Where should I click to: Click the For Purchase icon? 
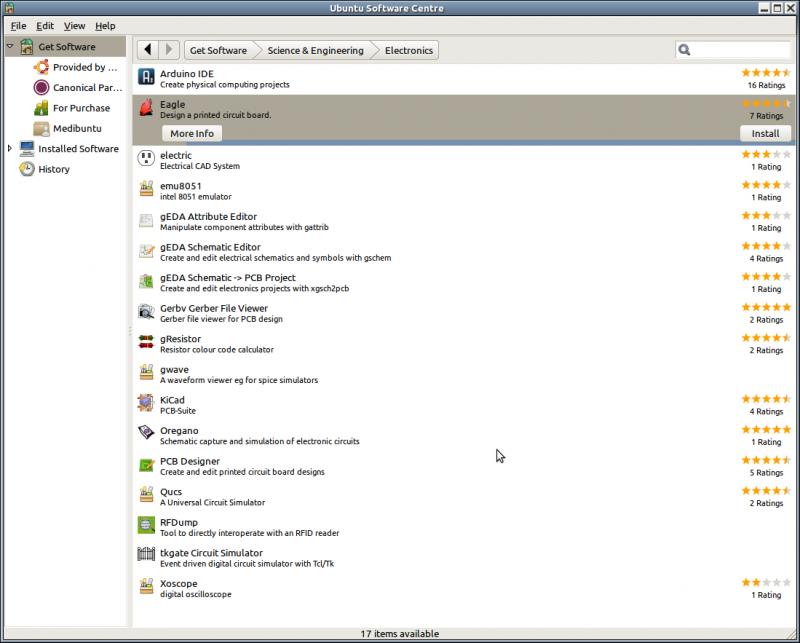pos(41,108)
